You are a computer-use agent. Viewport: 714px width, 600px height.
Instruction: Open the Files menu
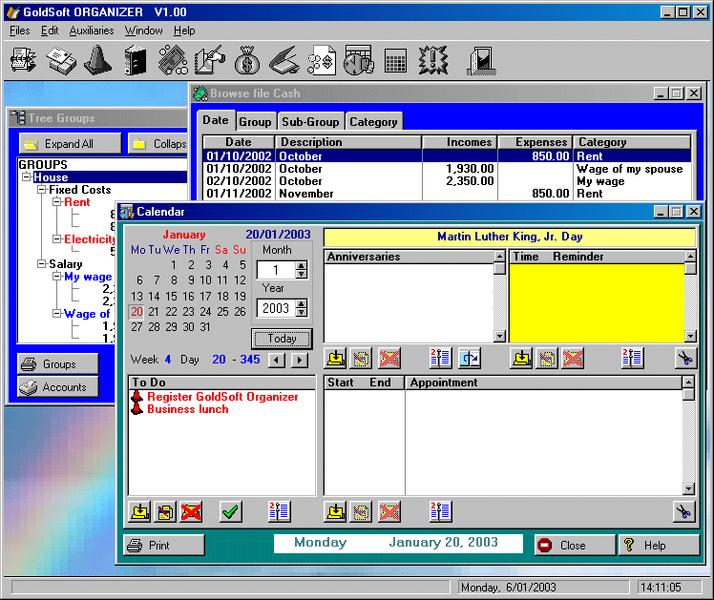[x=20, y=31]
